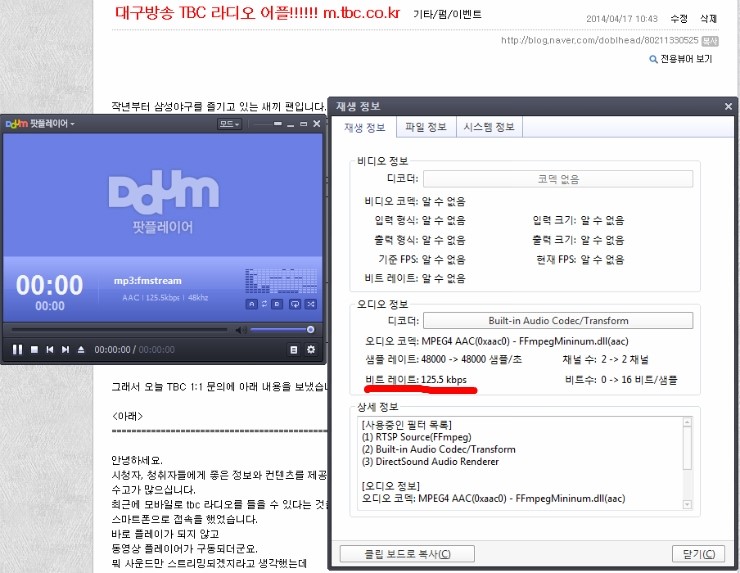
Task: Click the playback seek bar
Action: [120, 329]
